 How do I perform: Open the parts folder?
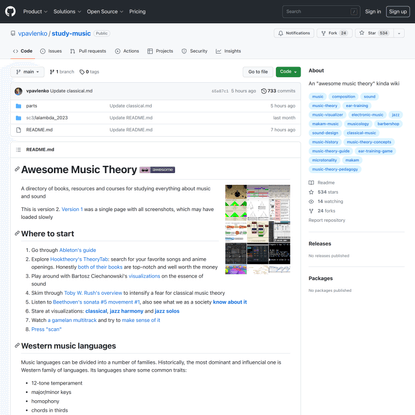click(x=32, y=106)
